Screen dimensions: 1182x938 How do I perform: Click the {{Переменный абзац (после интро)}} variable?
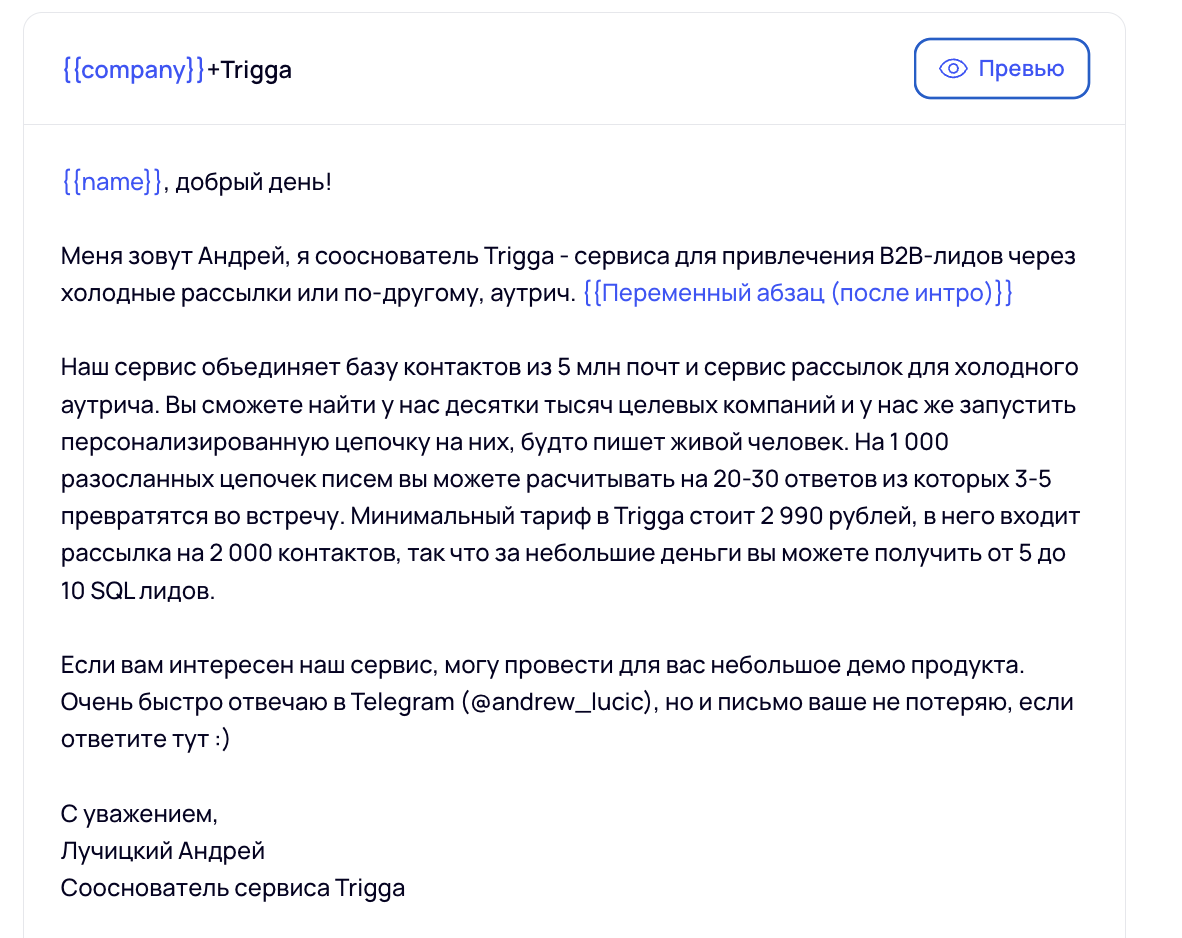[797, 294]
